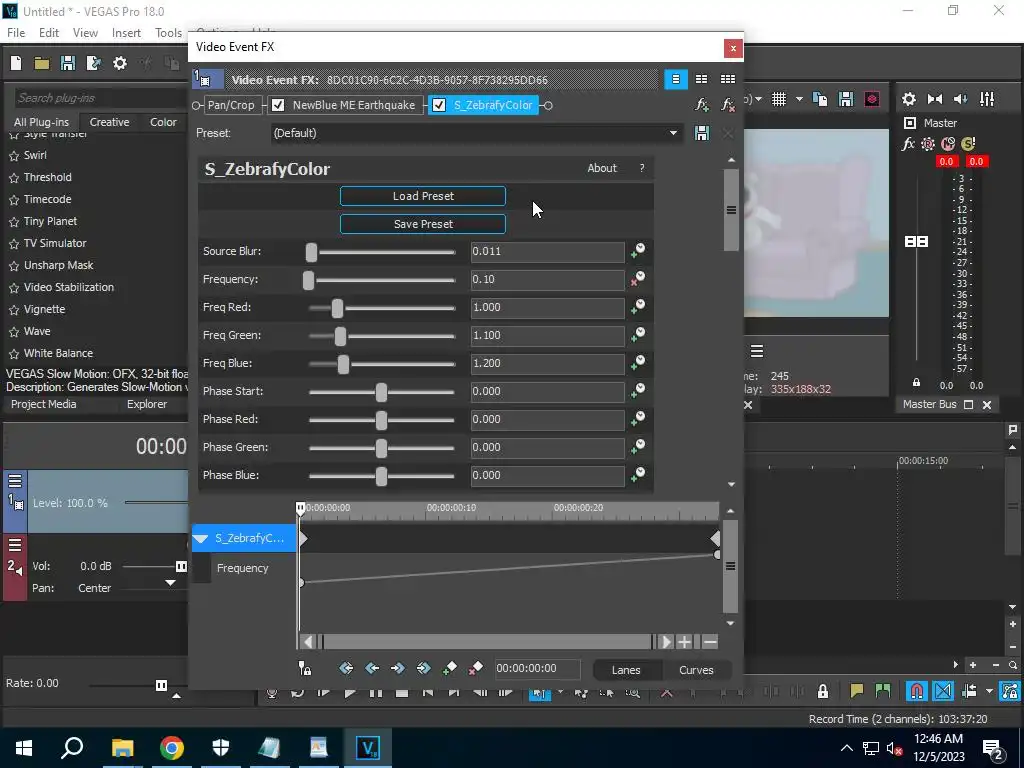The width and height of the screenshot is (1024, 768).
Task: Jump to first keyframe in FX timeline
Action: (x=346, y=668)
